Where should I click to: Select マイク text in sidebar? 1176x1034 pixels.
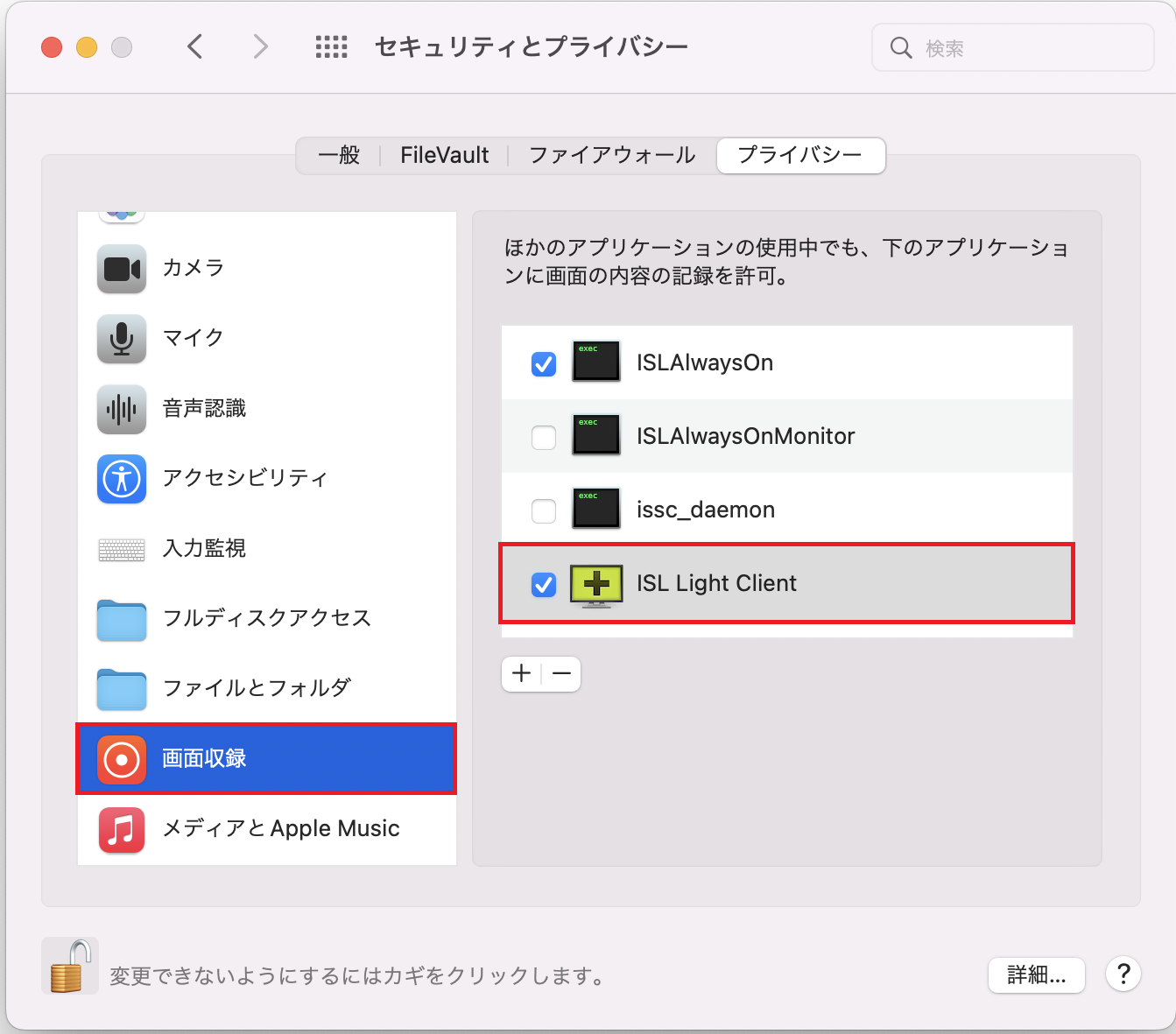[194, 338]
